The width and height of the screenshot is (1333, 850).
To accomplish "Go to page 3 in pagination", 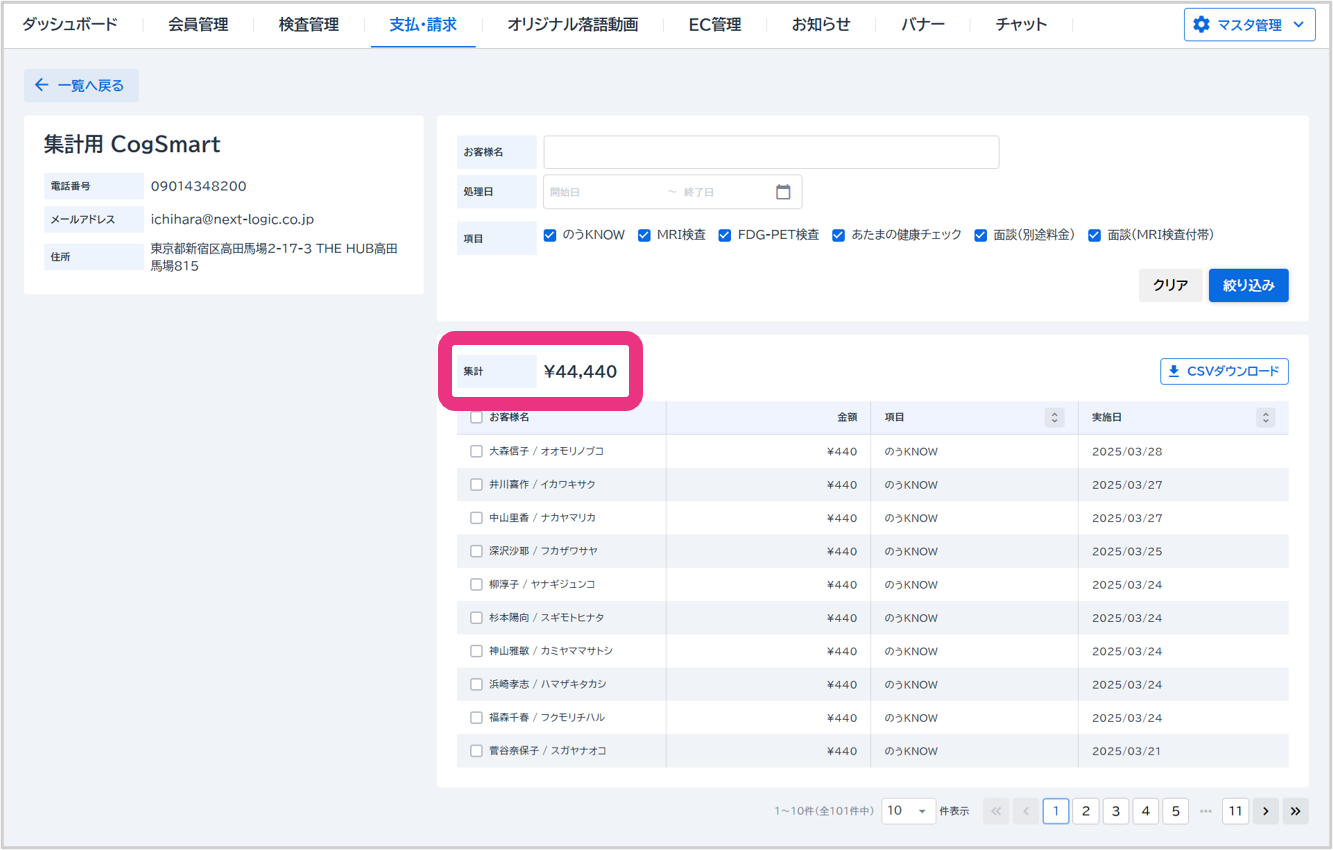I will (1116, 811).
